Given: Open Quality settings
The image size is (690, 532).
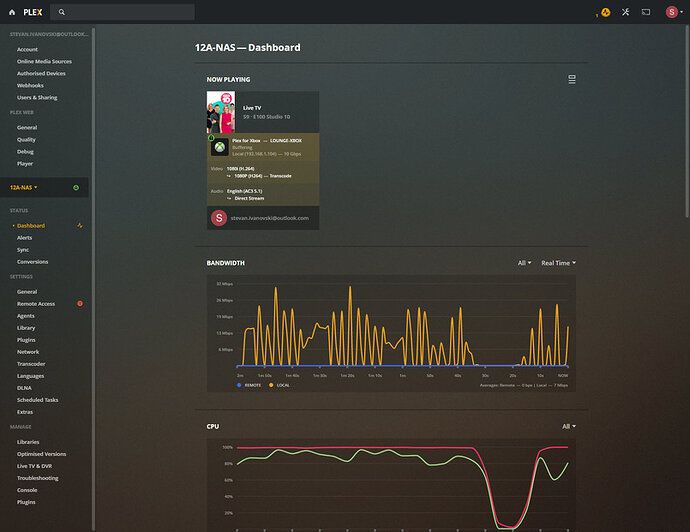Looking at the screenshot, I should pyautogui.click(x=26, y=139).
